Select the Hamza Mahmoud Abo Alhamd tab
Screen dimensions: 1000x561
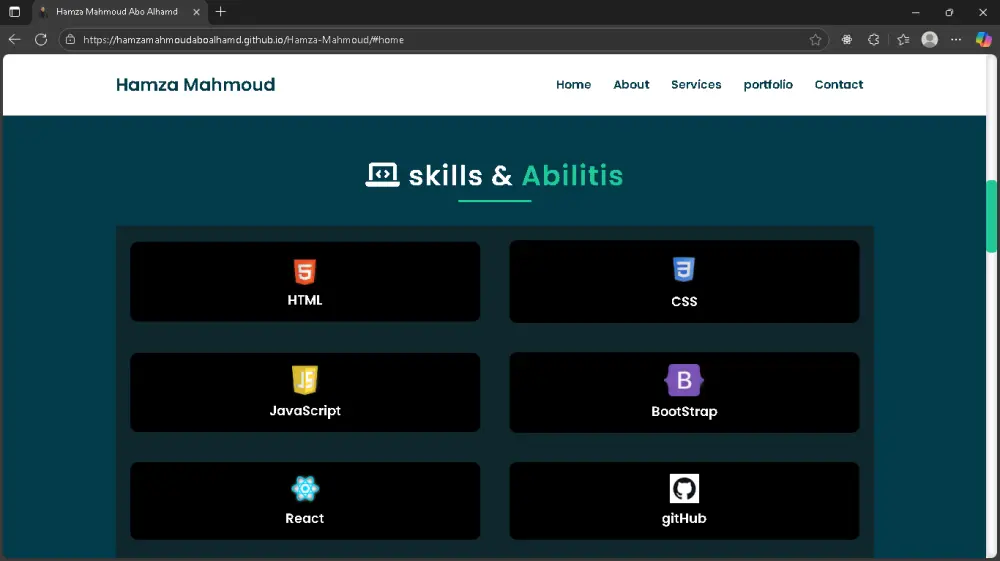[120, 12]
